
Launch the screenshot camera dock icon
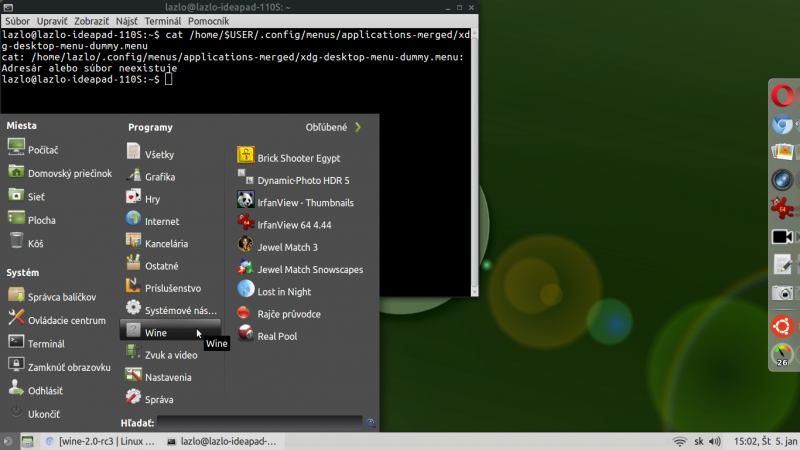(x=782, y=293)
